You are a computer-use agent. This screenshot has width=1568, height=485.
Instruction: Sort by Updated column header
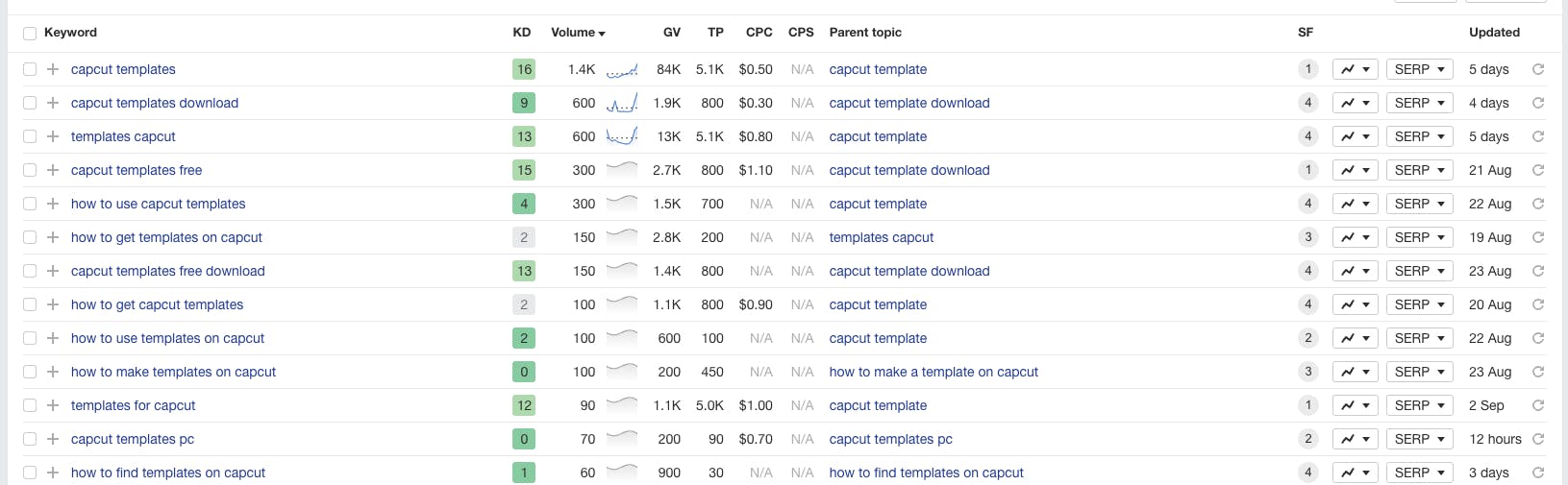click(1494, 33)
